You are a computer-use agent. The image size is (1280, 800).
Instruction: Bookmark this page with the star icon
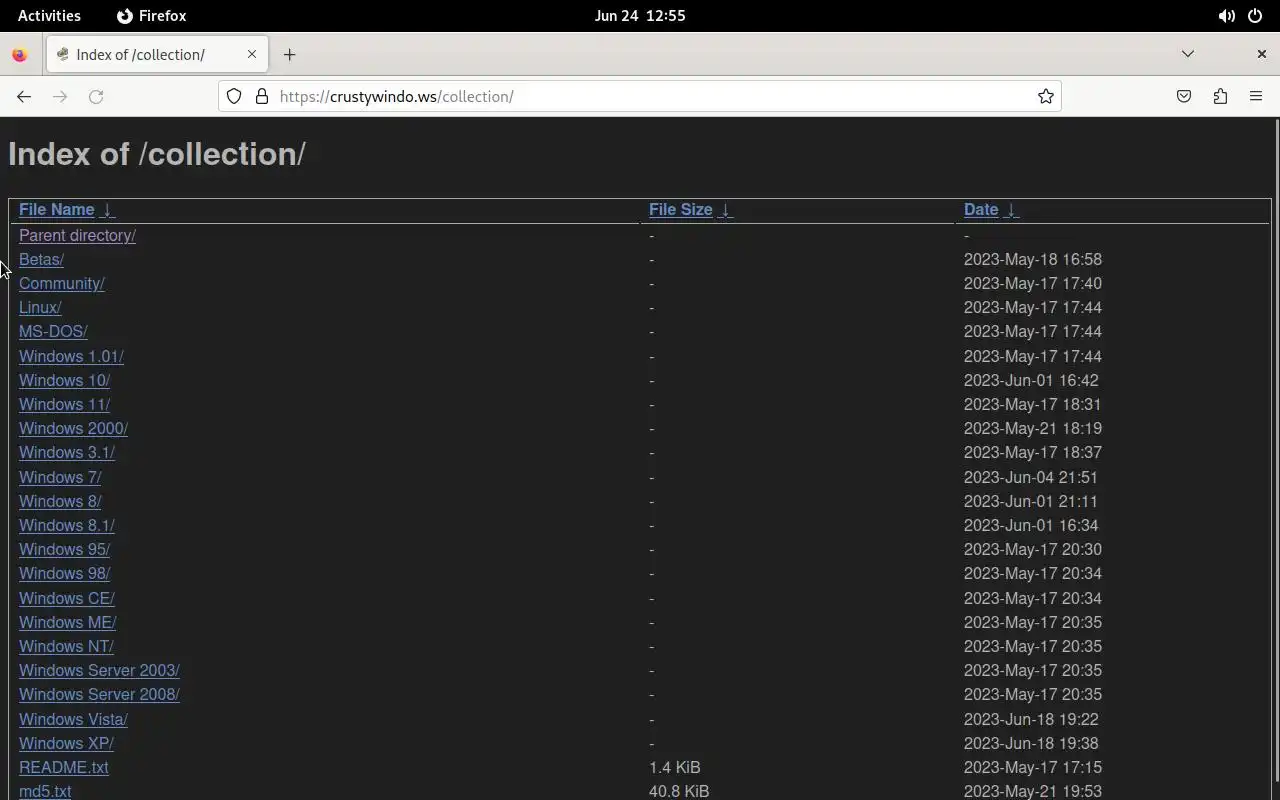click(1046, 96)
